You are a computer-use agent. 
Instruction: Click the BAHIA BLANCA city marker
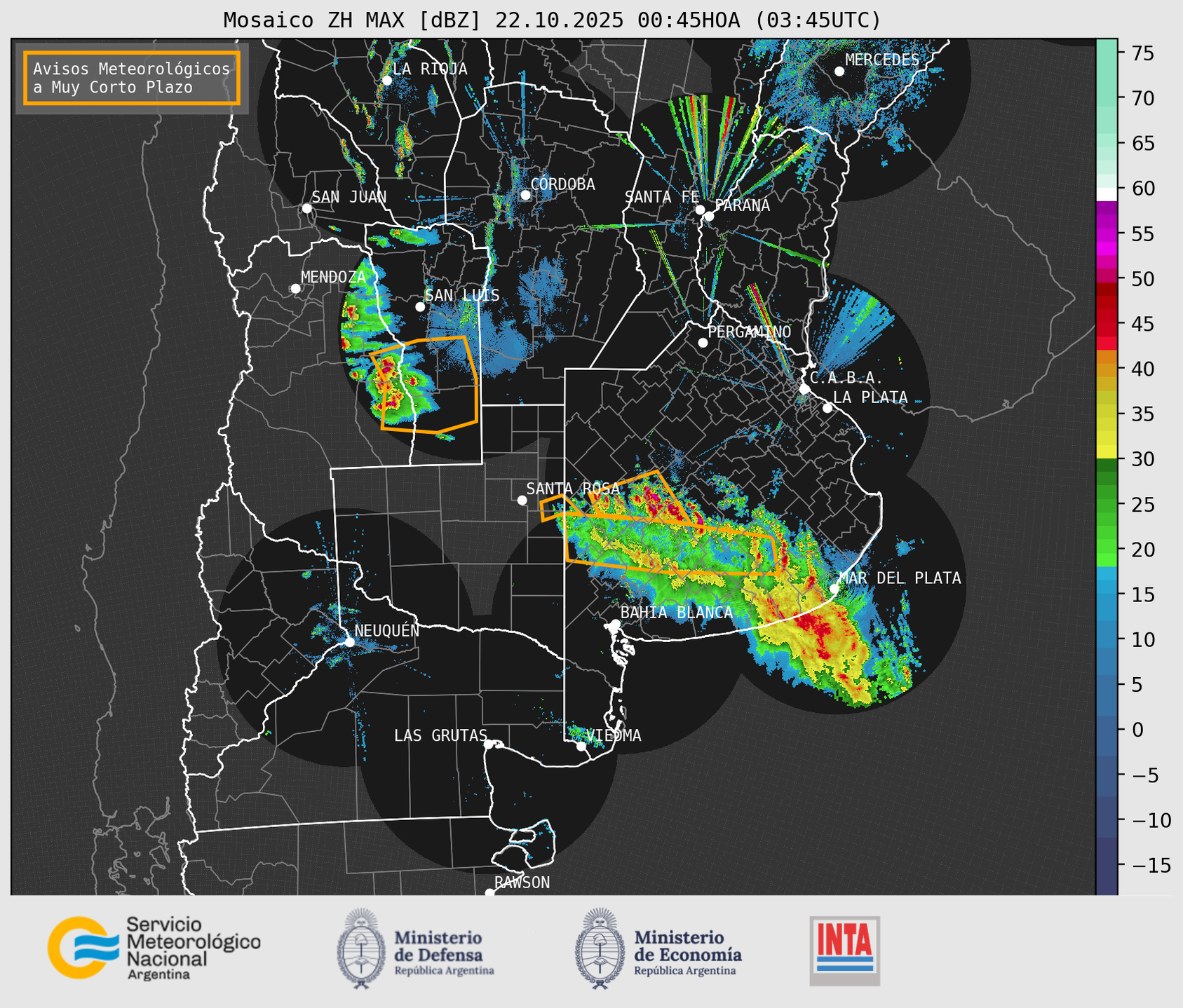tap(615, 624)
